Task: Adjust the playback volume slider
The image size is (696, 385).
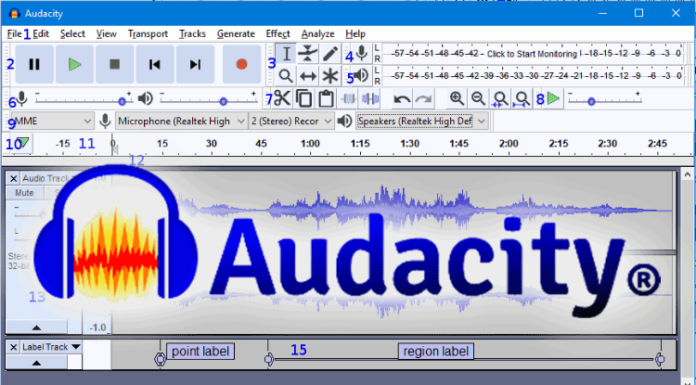Action: coord(208,102)
